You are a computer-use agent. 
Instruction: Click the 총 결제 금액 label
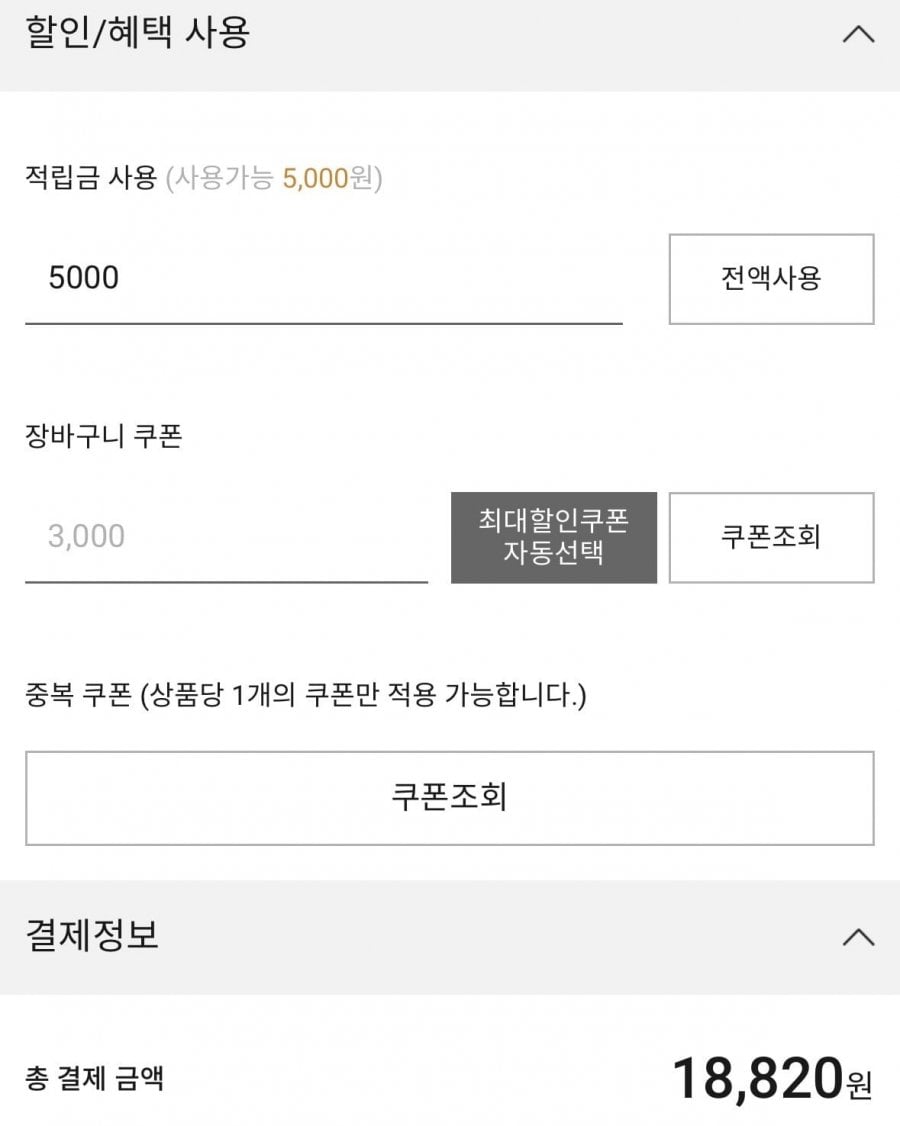[94, 1079]
